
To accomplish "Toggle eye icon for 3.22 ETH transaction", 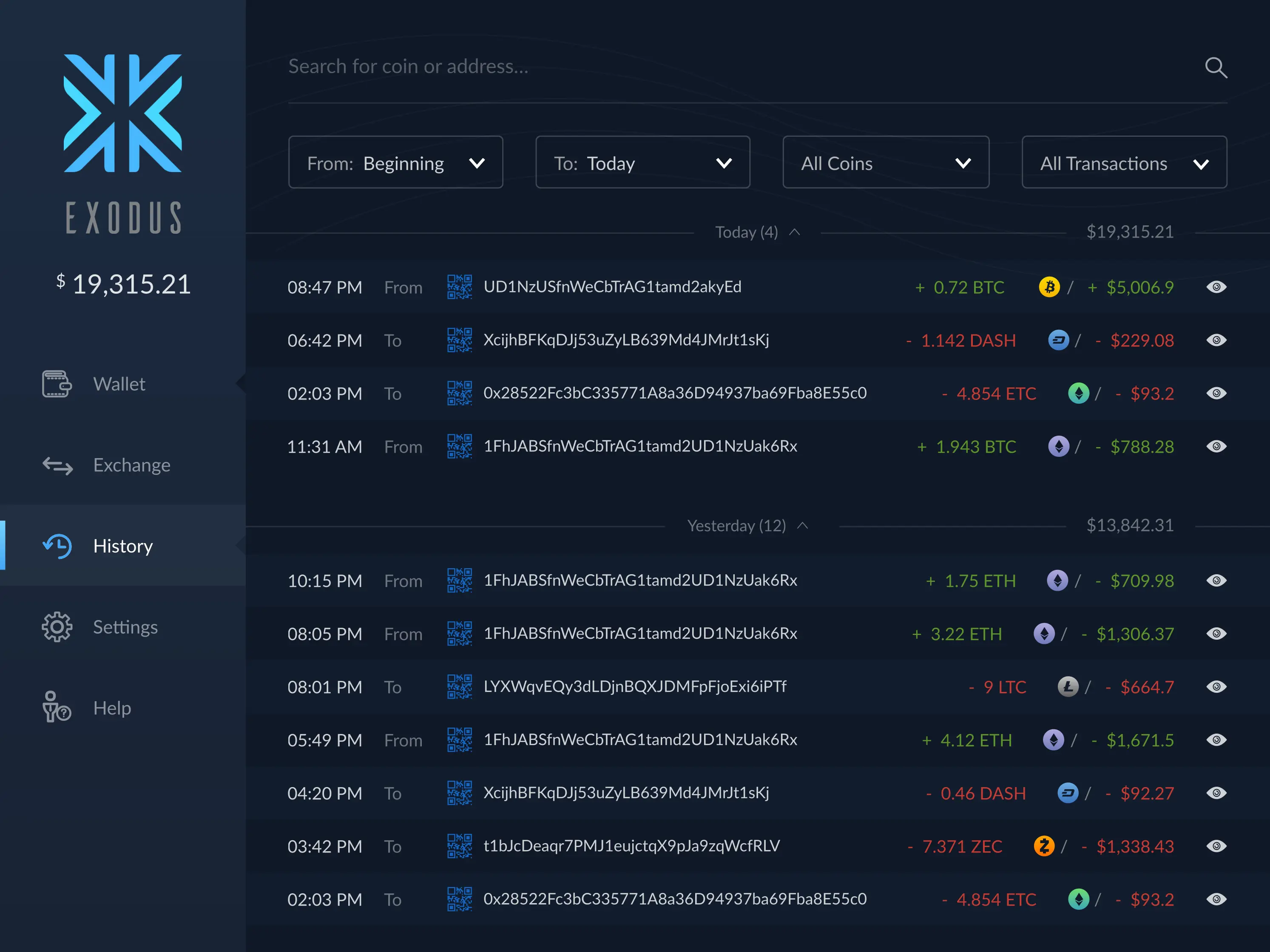I will pos(1216,634).
